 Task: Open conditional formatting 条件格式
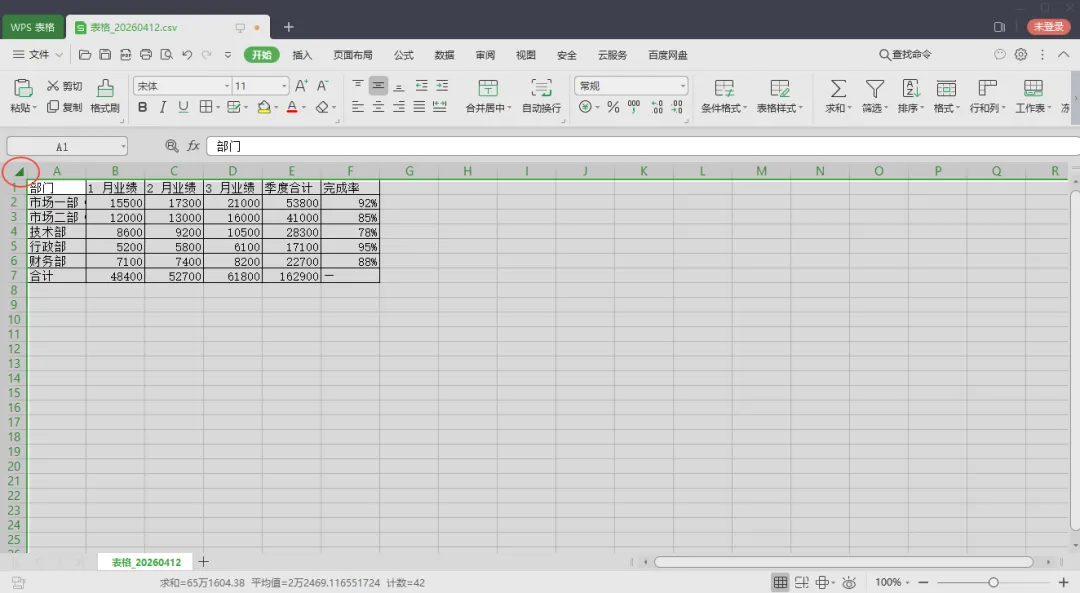724,96
